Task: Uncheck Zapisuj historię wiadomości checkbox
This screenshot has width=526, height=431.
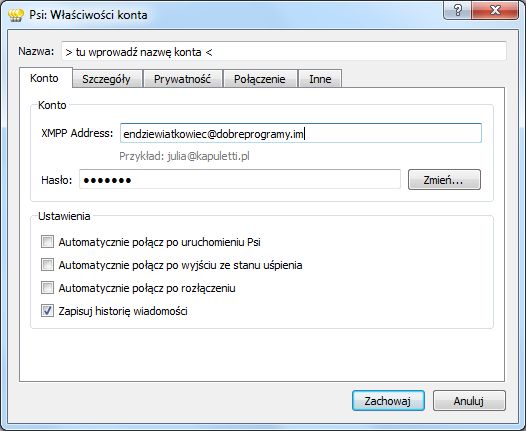Action: click(47, 311)
